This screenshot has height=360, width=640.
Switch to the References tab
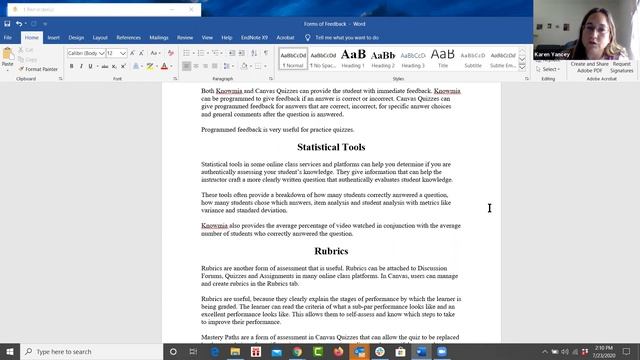(129, 38)
